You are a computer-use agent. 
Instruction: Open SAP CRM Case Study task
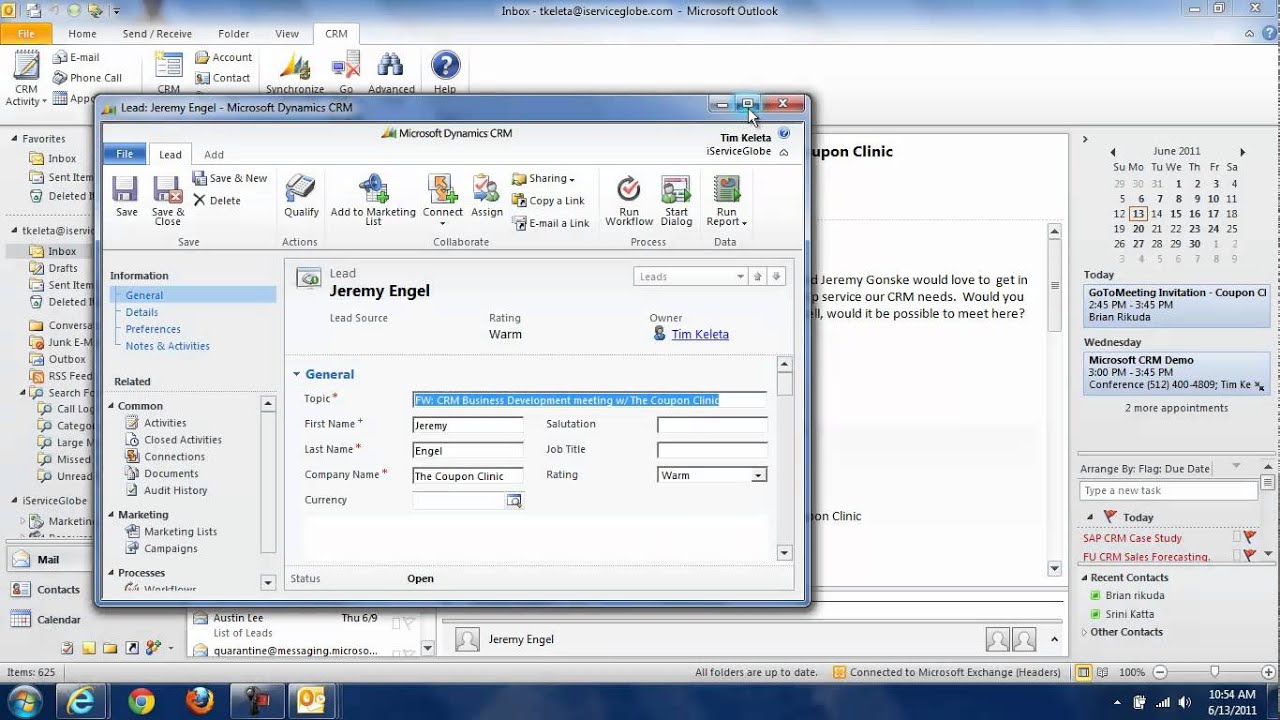point(1132,538)
